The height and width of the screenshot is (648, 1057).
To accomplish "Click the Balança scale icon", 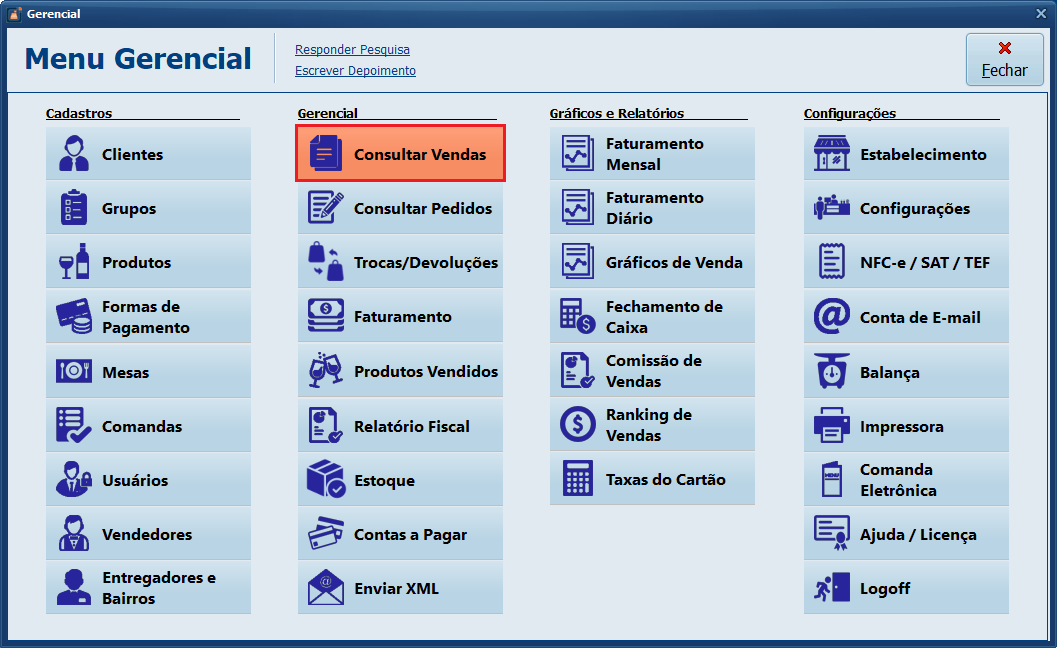I will (x=831, y=372).
